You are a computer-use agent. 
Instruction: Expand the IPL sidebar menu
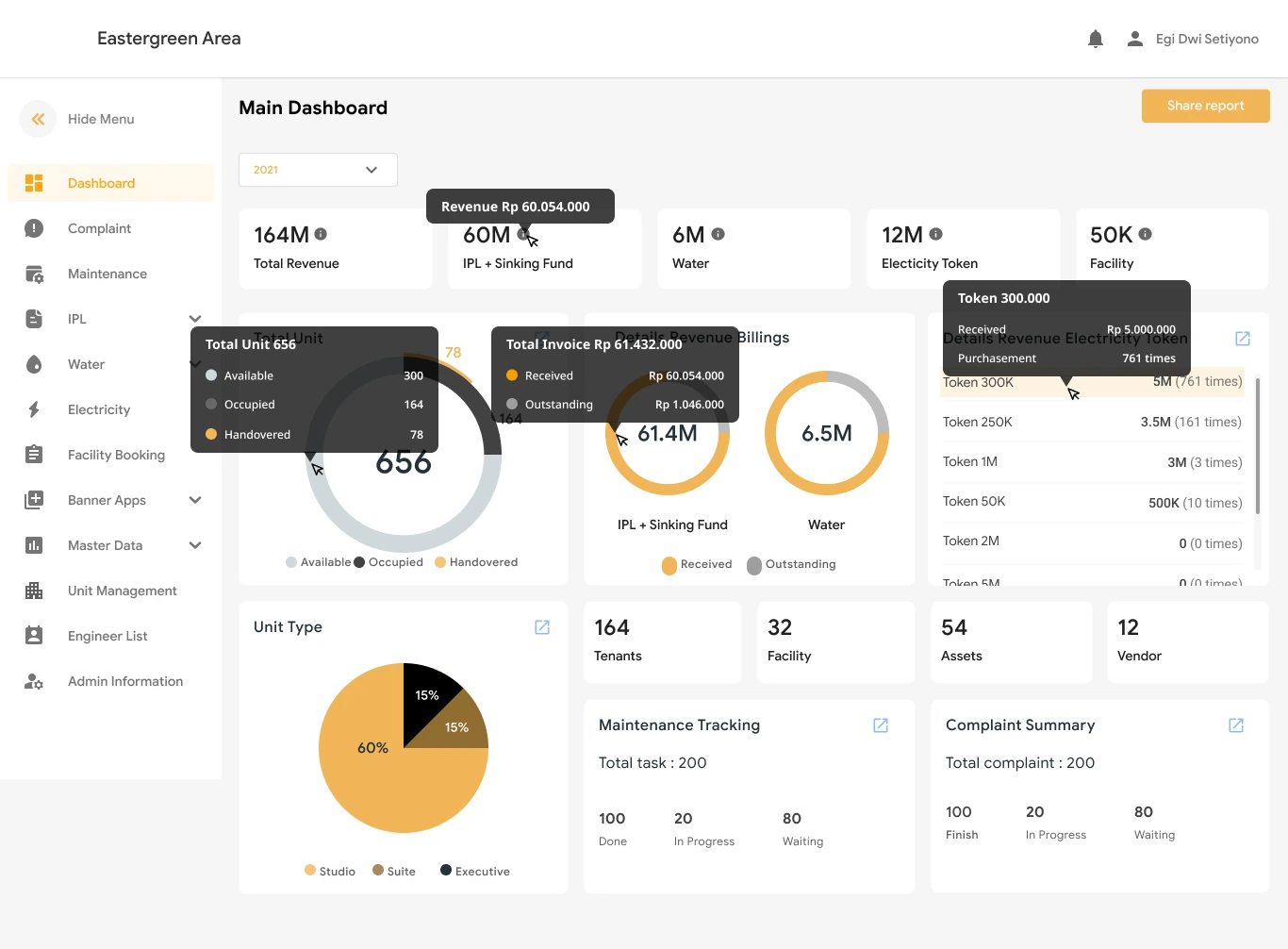[x=195, y=319]
